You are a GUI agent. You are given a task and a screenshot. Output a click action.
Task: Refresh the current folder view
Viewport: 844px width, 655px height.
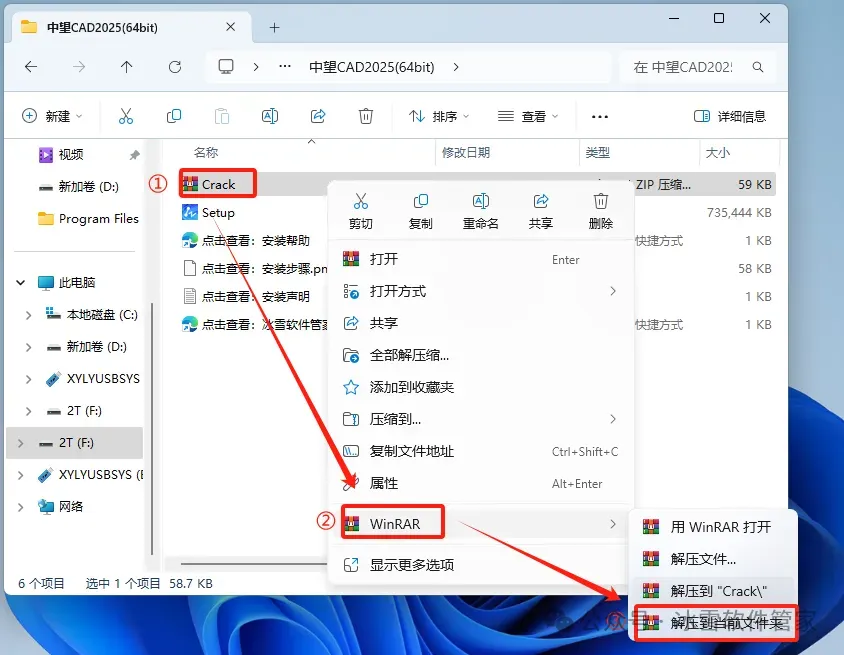click(x=174, y=67)
